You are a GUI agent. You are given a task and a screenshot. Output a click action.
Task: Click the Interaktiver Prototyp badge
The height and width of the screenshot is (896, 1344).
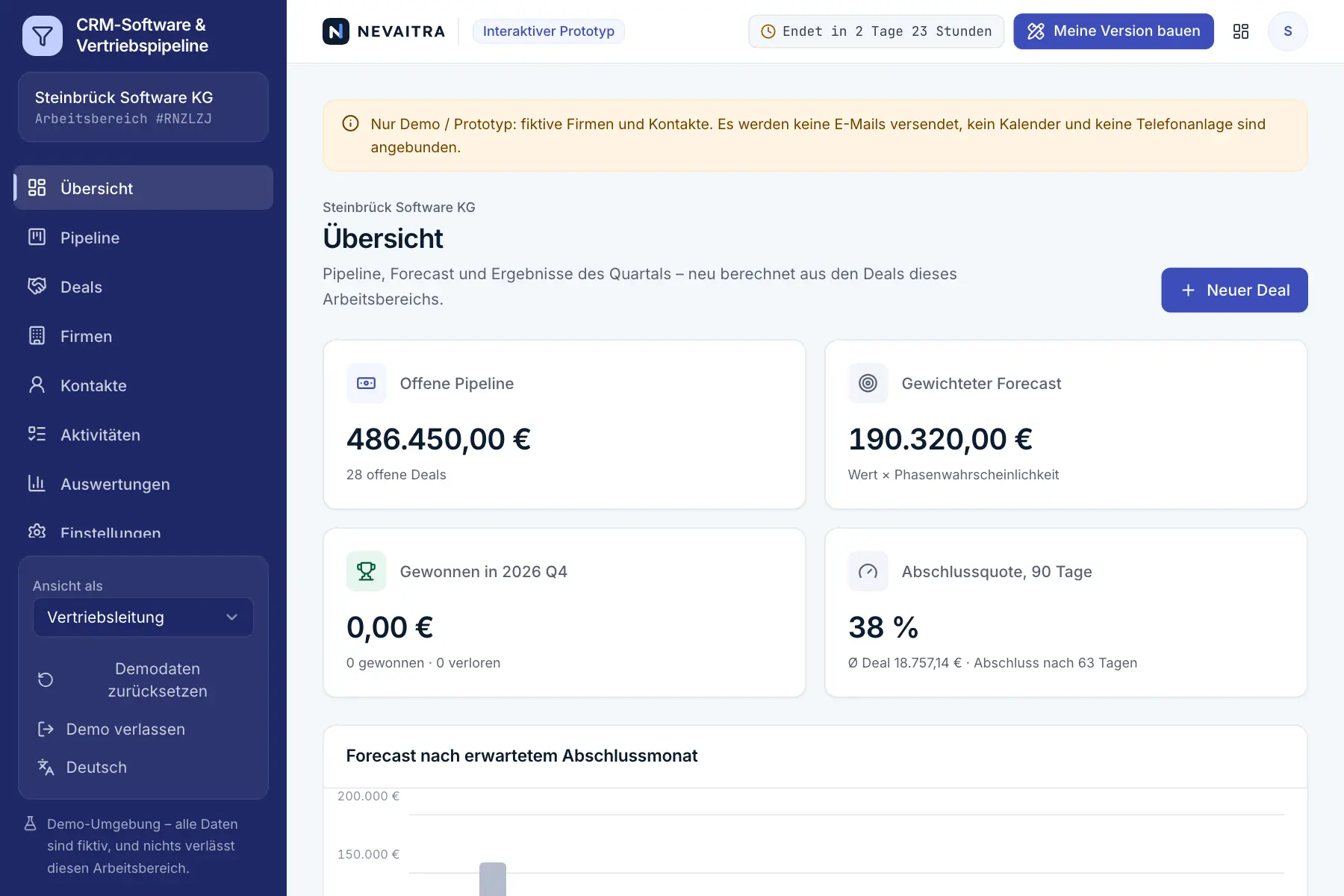(x=549, y=31)
